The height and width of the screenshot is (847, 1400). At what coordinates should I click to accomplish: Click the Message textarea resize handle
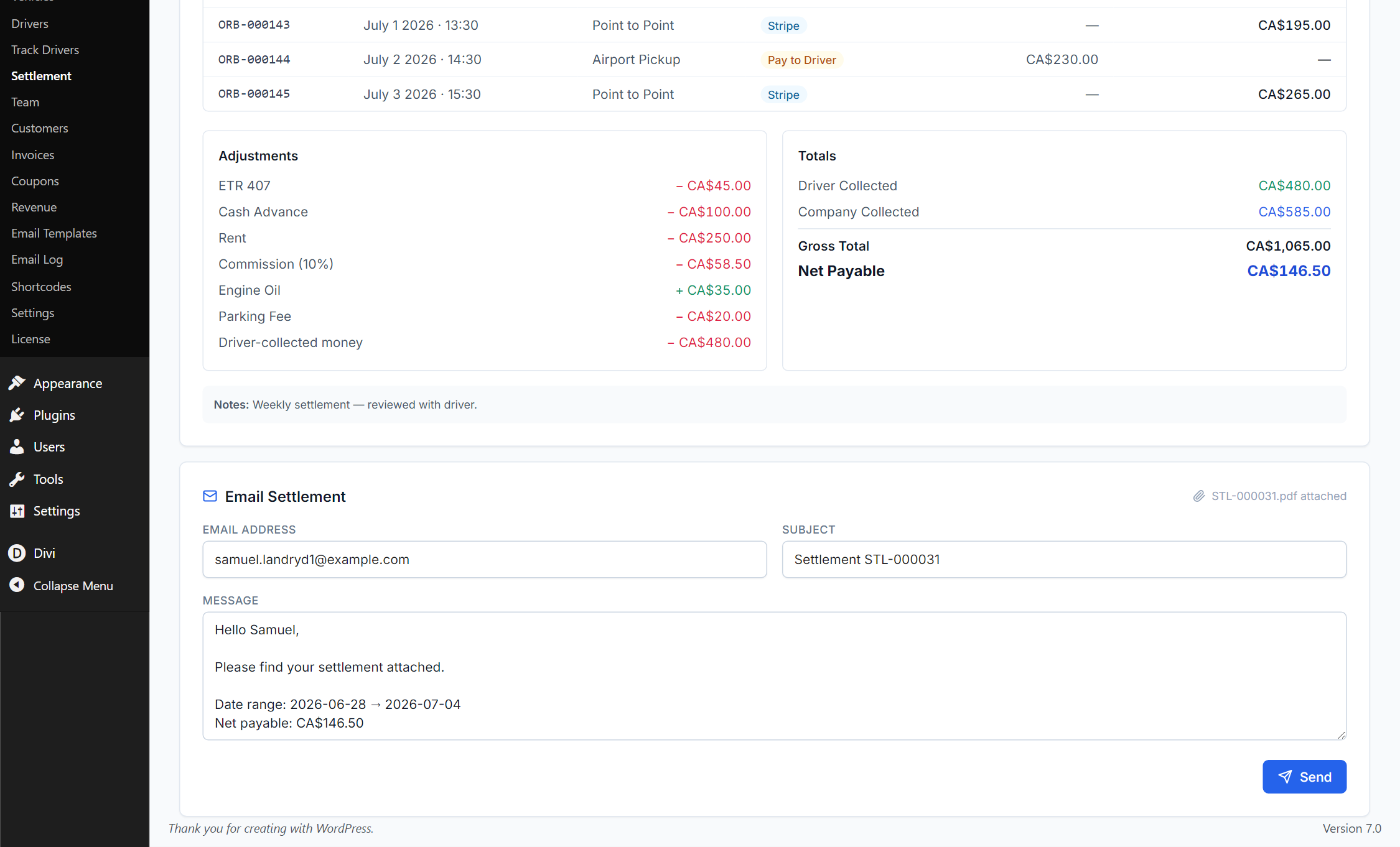click(1342, 735)
